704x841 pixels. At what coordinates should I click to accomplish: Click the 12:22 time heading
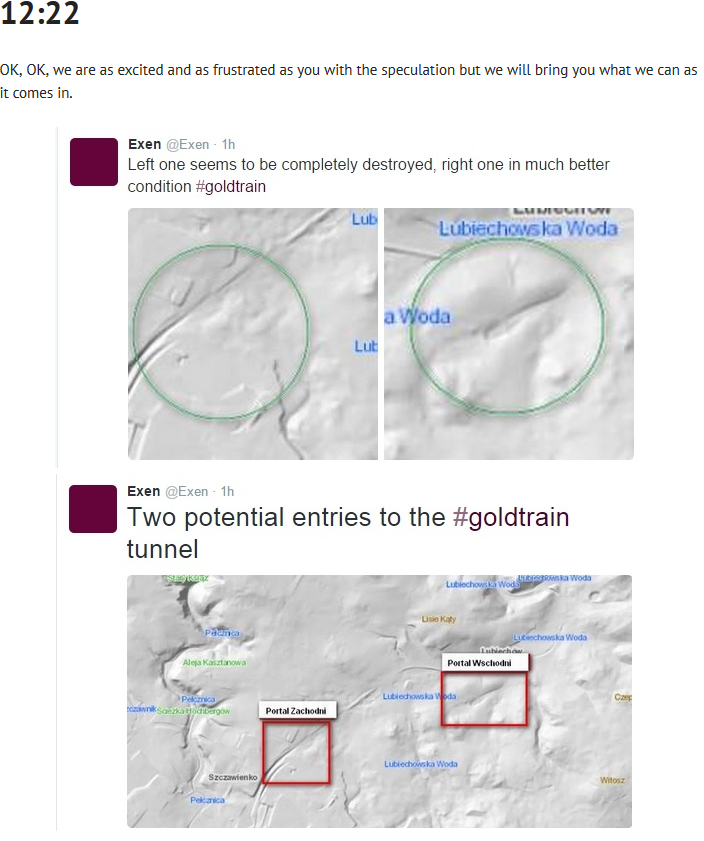point(40,13)
